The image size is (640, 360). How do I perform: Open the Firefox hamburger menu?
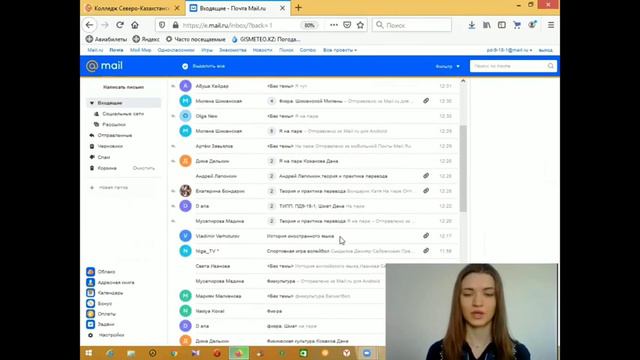(x=551, y=25)
